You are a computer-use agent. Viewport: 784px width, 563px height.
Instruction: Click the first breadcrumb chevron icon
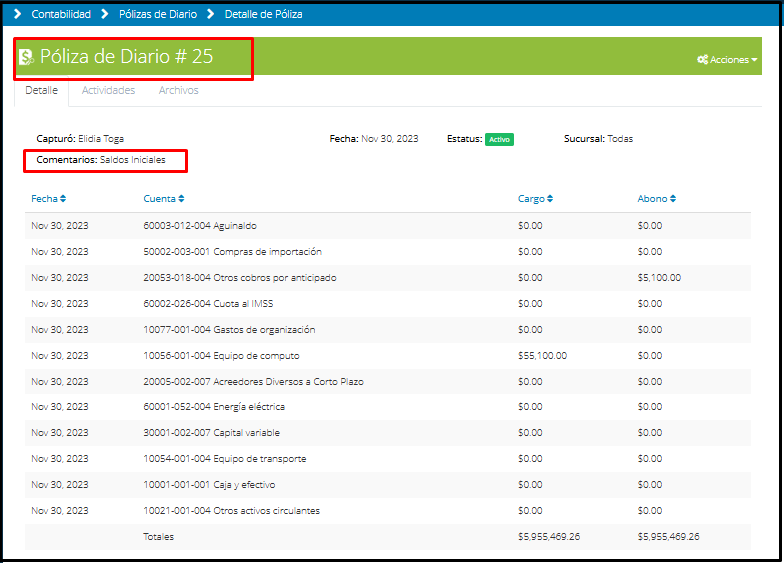[x=17, y=14]
